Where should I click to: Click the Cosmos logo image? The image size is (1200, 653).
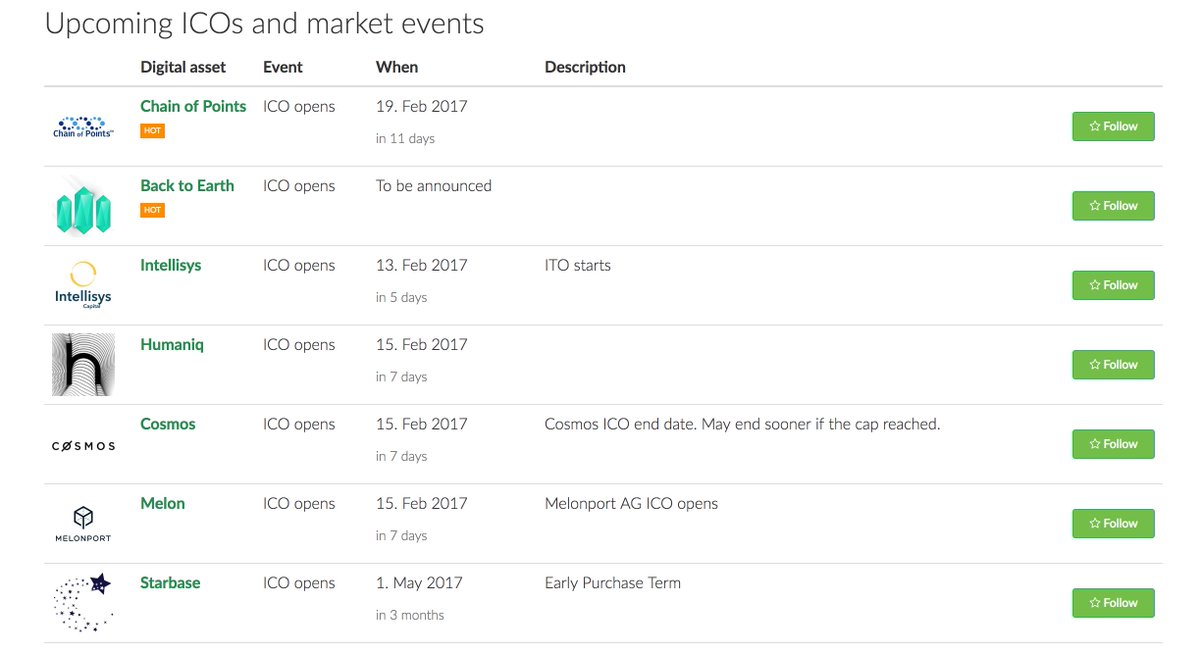pos(84,446)
